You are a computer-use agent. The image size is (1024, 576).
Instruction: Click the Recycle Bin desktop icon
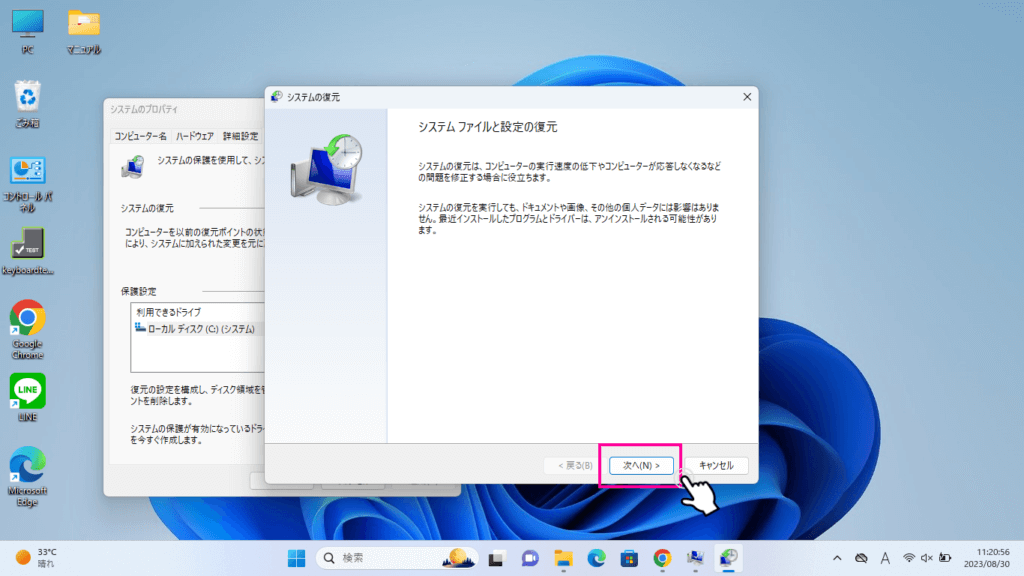coord(28,102)
